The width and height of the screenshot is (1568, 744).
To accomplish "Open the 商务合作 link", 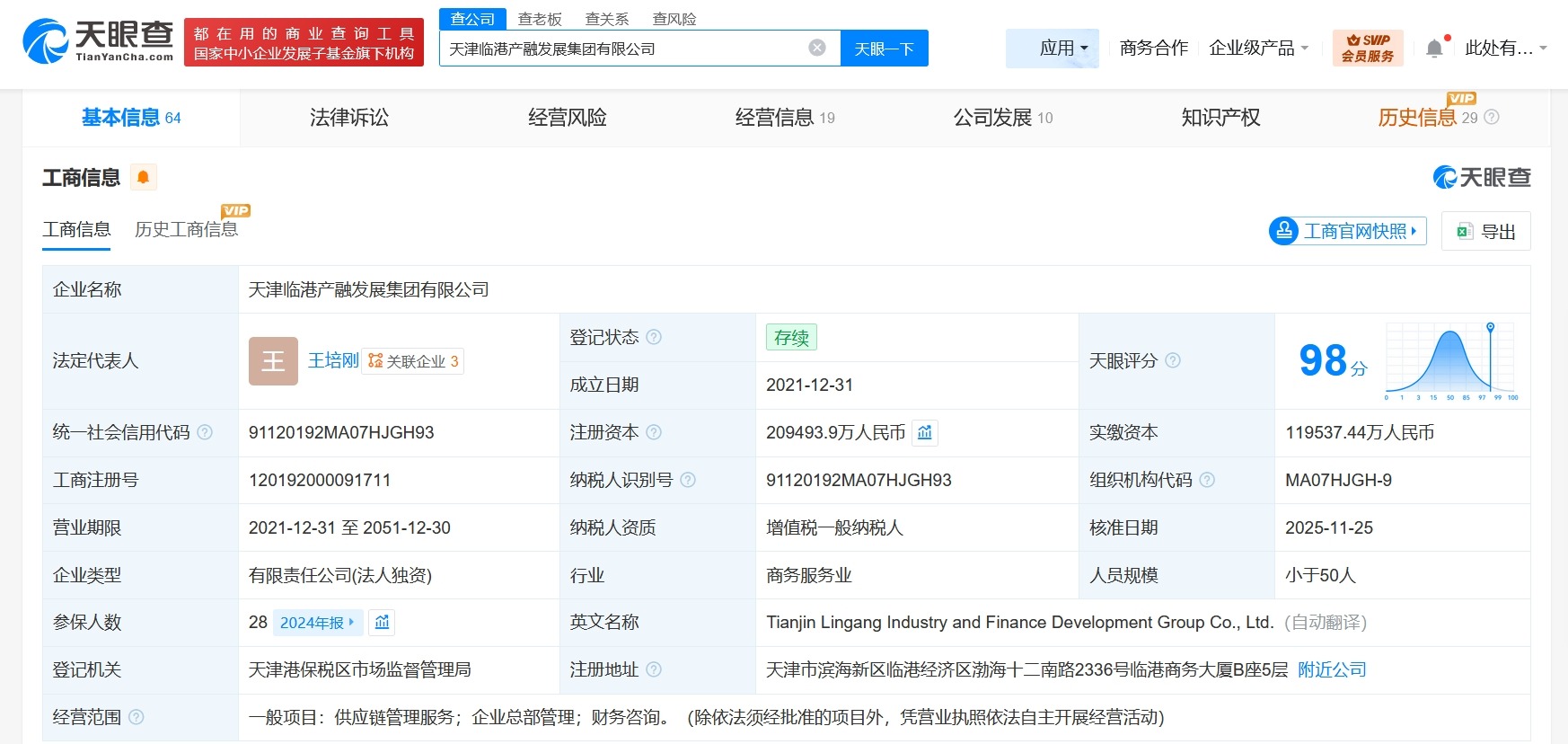I will pyautogui.click(x=1154, y=49).
